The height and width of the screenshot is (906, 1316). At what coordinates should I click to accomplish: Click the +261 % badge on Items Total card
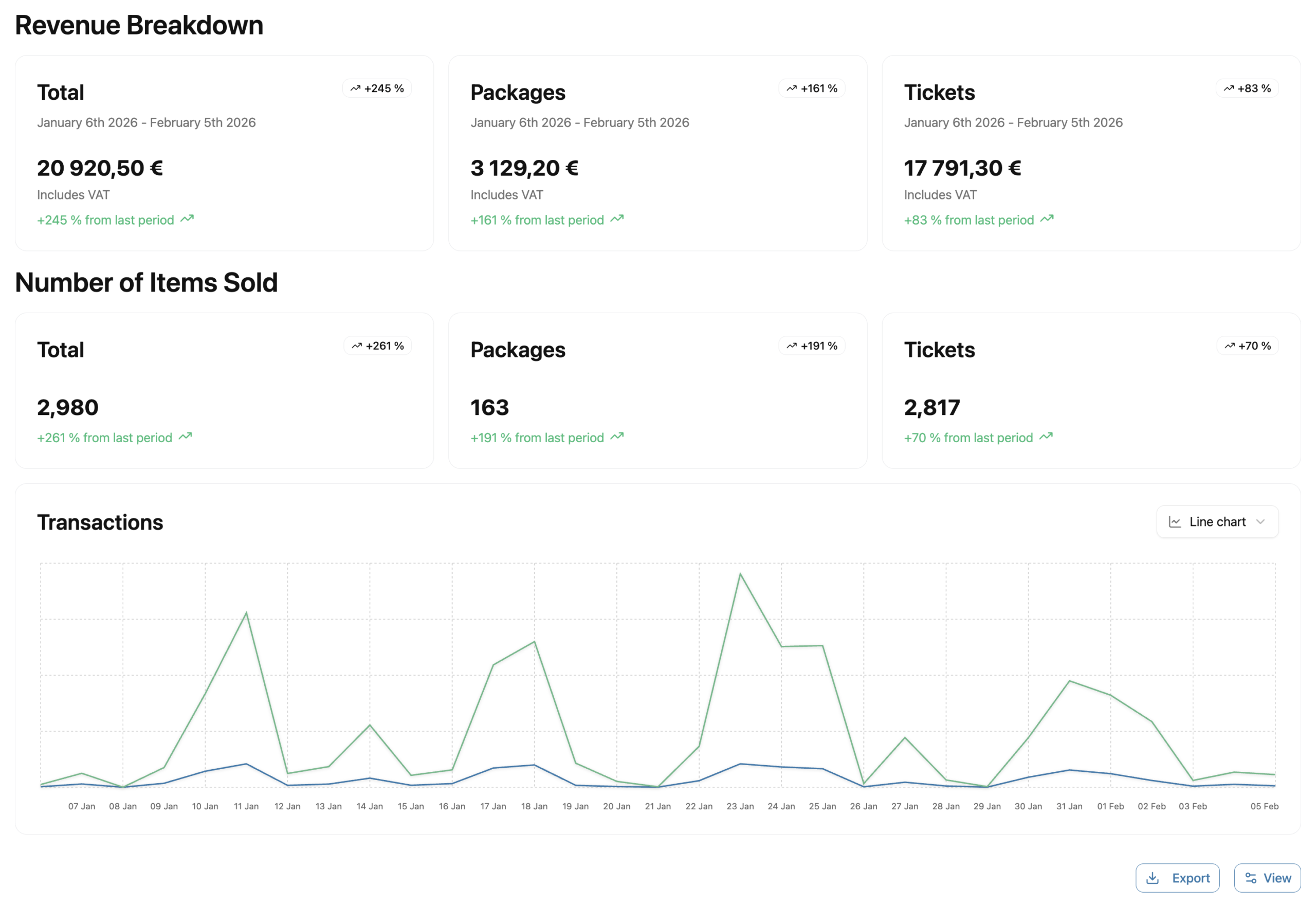pyautogui.click(x=377, y=346)
